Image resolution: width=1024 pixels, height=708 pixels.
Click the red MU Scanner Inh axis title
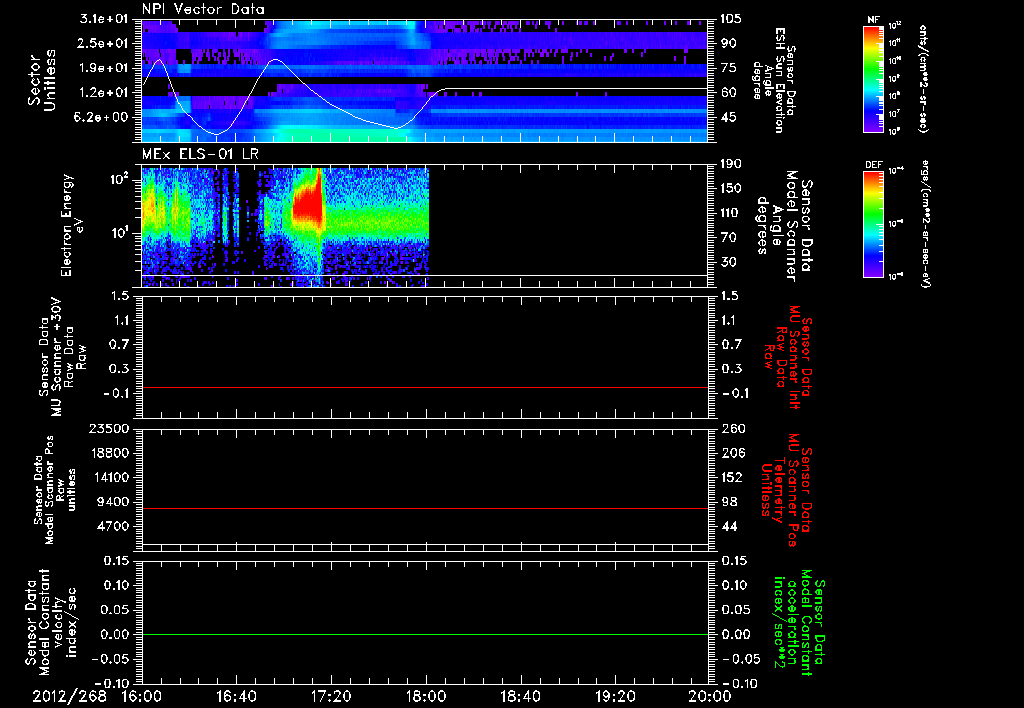(787, 357)
